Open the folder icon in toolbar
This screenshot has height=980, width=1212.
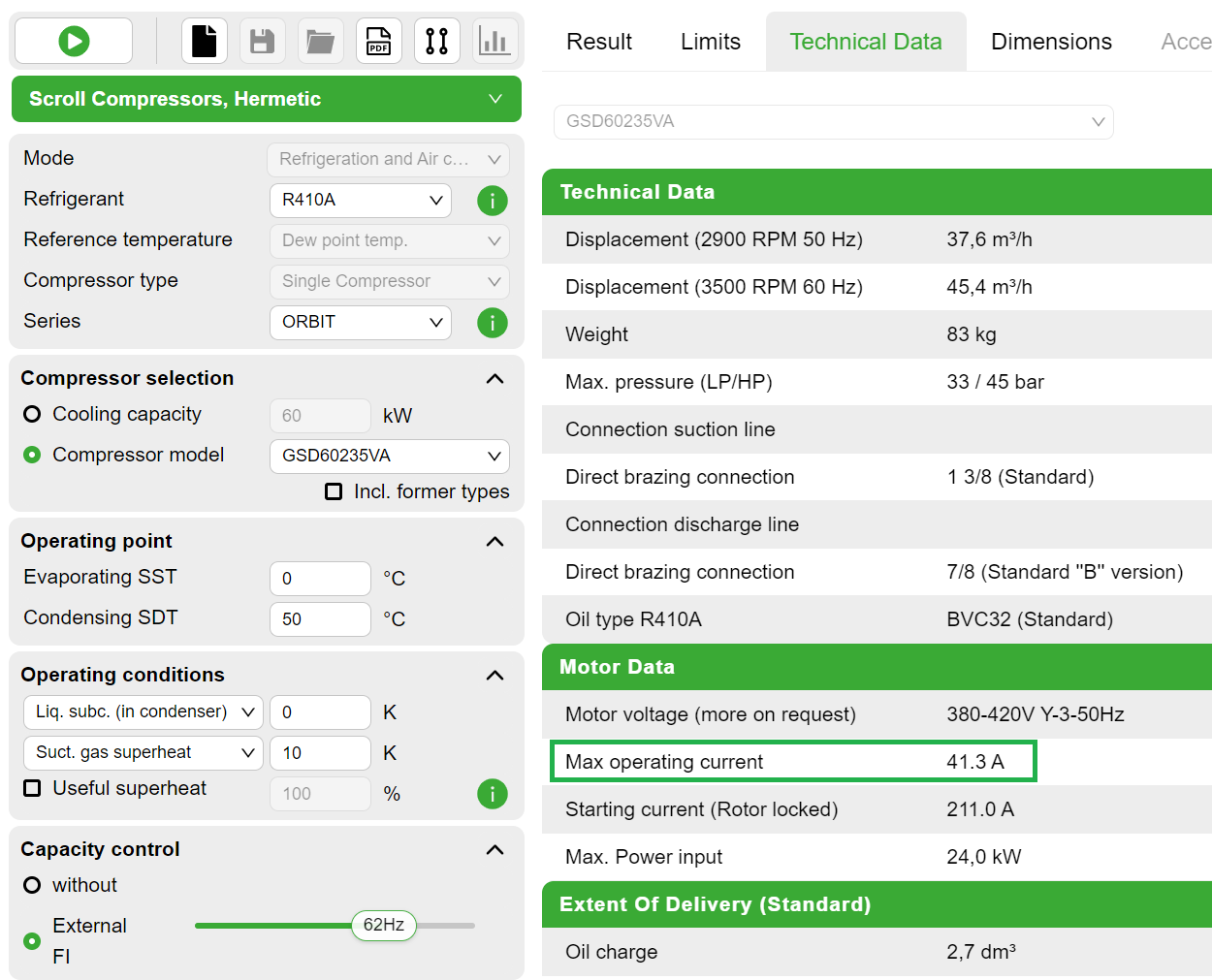point(320,41)
